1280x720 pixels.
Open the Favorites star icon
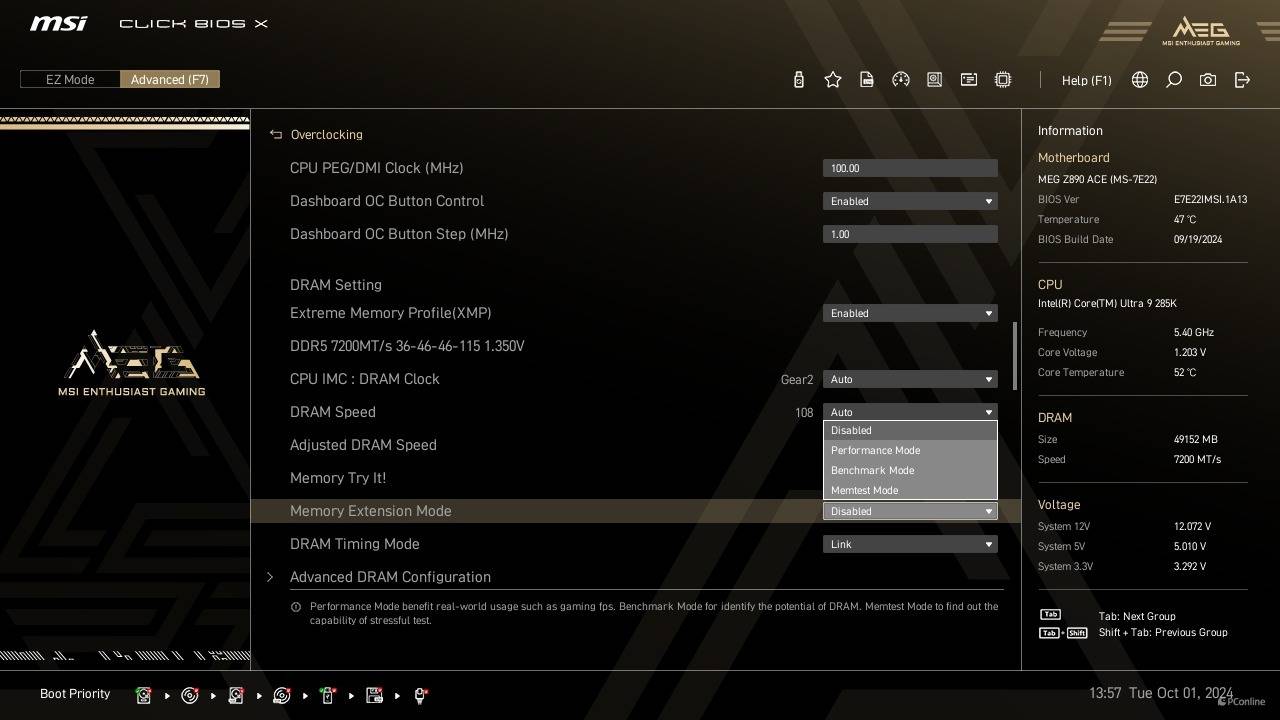[x=832, y=80]
